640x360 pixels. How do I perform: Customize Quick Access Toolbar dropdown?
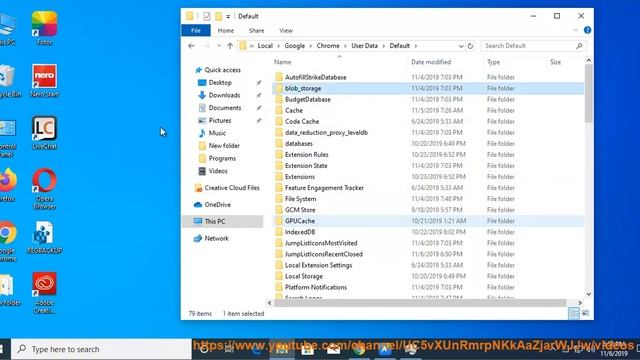click(228, 16)
